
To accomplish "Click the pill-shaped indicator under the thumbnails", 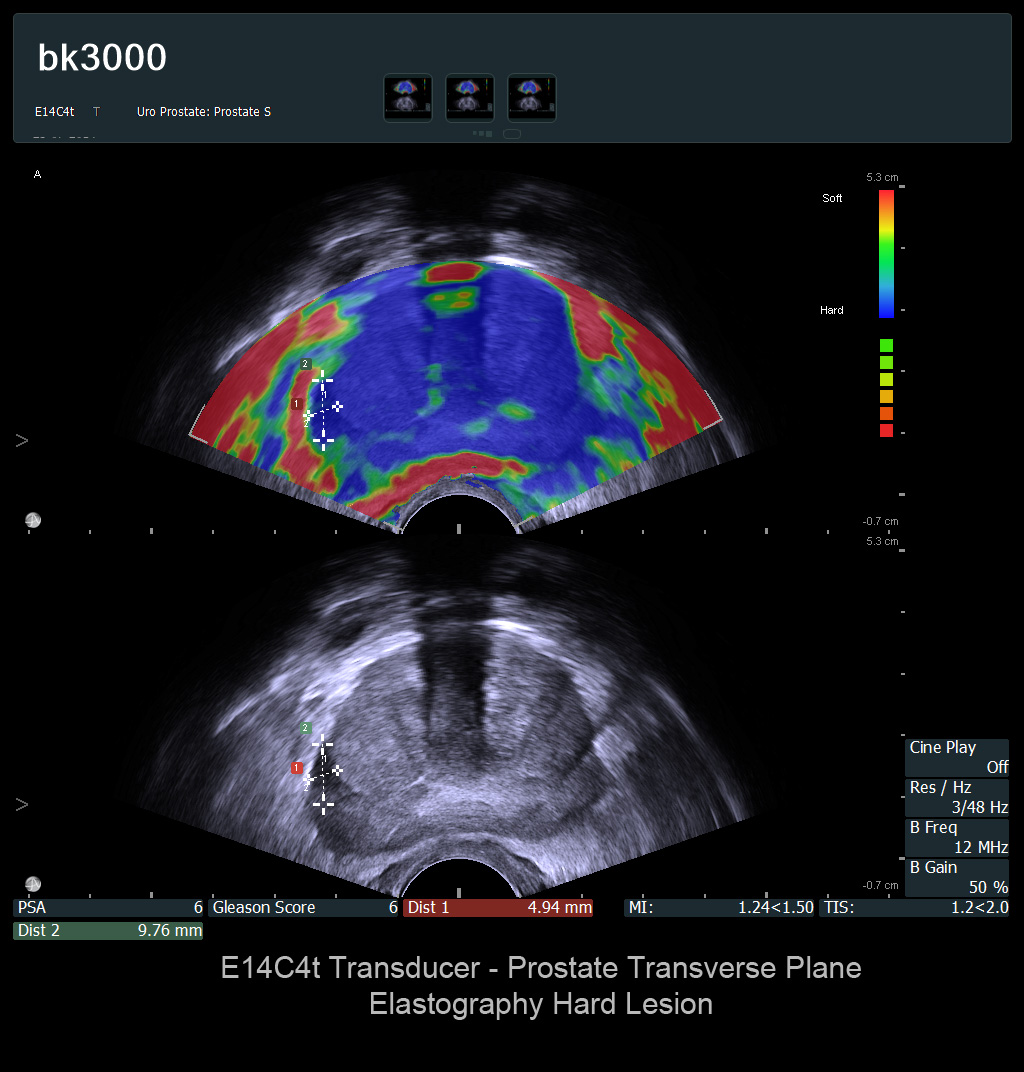I will pyautogui.click(x=511, y=133).
